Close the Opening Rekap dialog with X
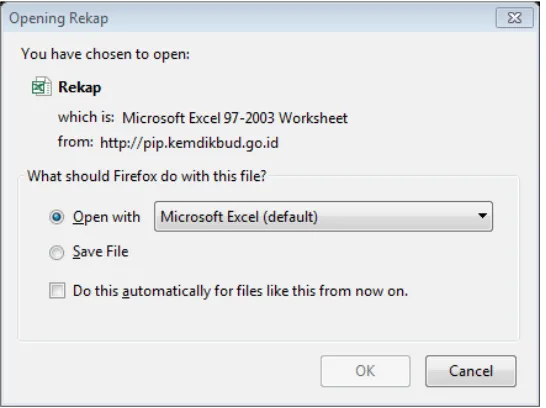 514,17
